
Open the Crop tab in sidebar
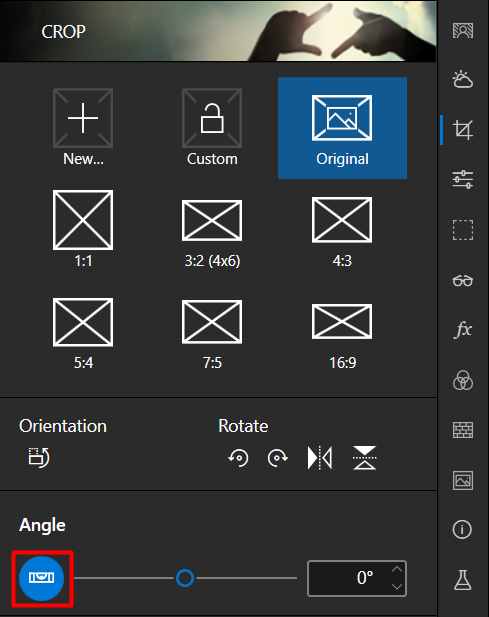[463, 130]
